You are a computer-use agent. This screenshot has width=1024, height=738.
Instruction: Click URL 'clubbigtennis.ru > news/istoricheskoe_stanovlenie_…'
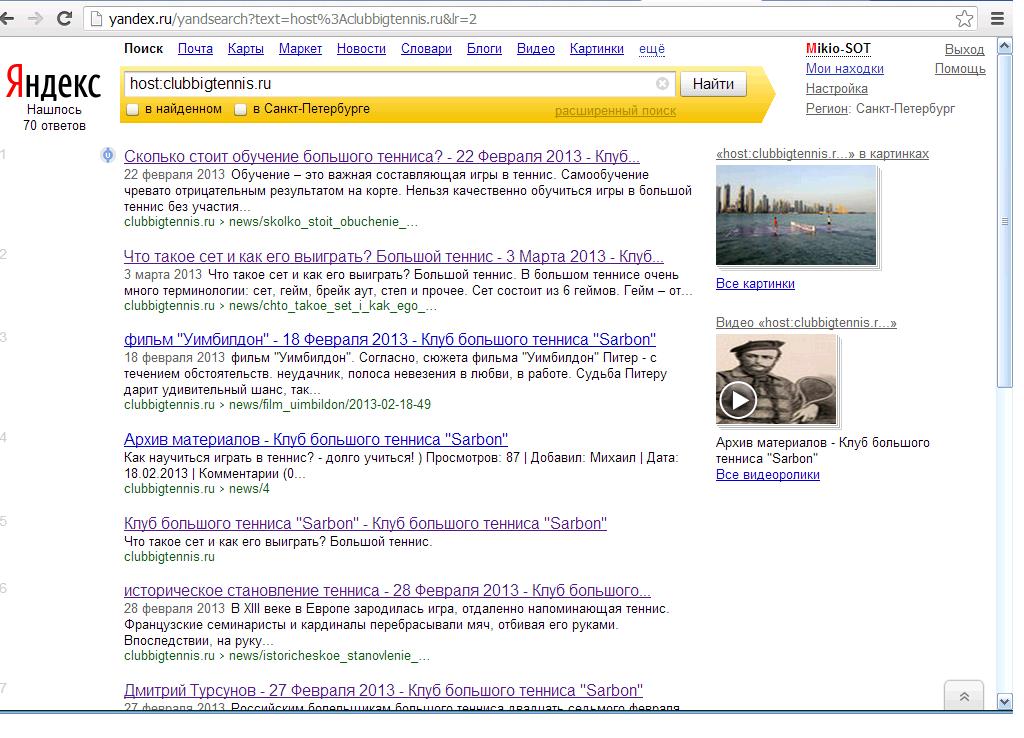click(x=277, y=656)
